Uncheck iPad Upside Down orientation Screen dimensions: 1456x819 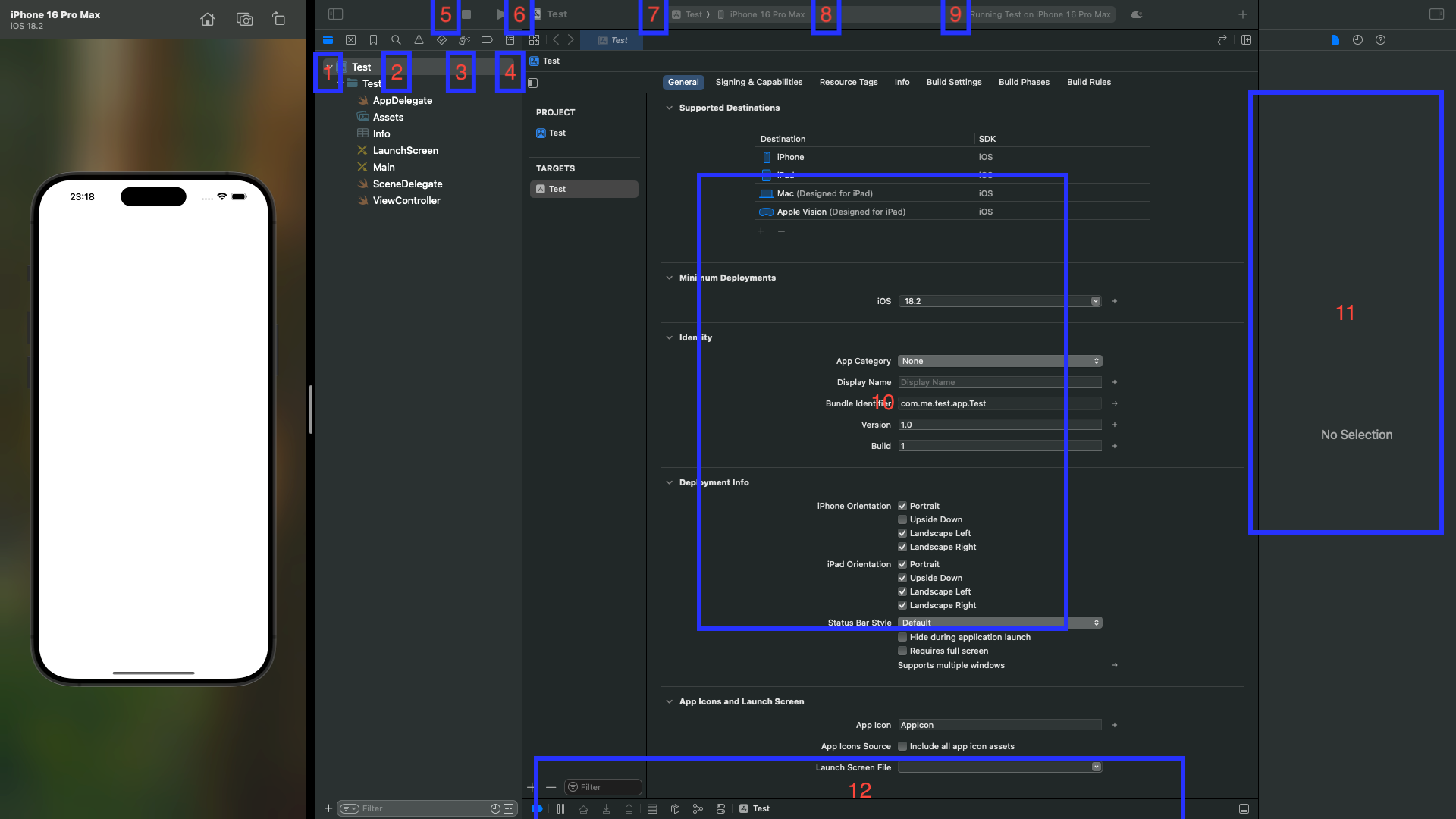[x=902, y=578]
